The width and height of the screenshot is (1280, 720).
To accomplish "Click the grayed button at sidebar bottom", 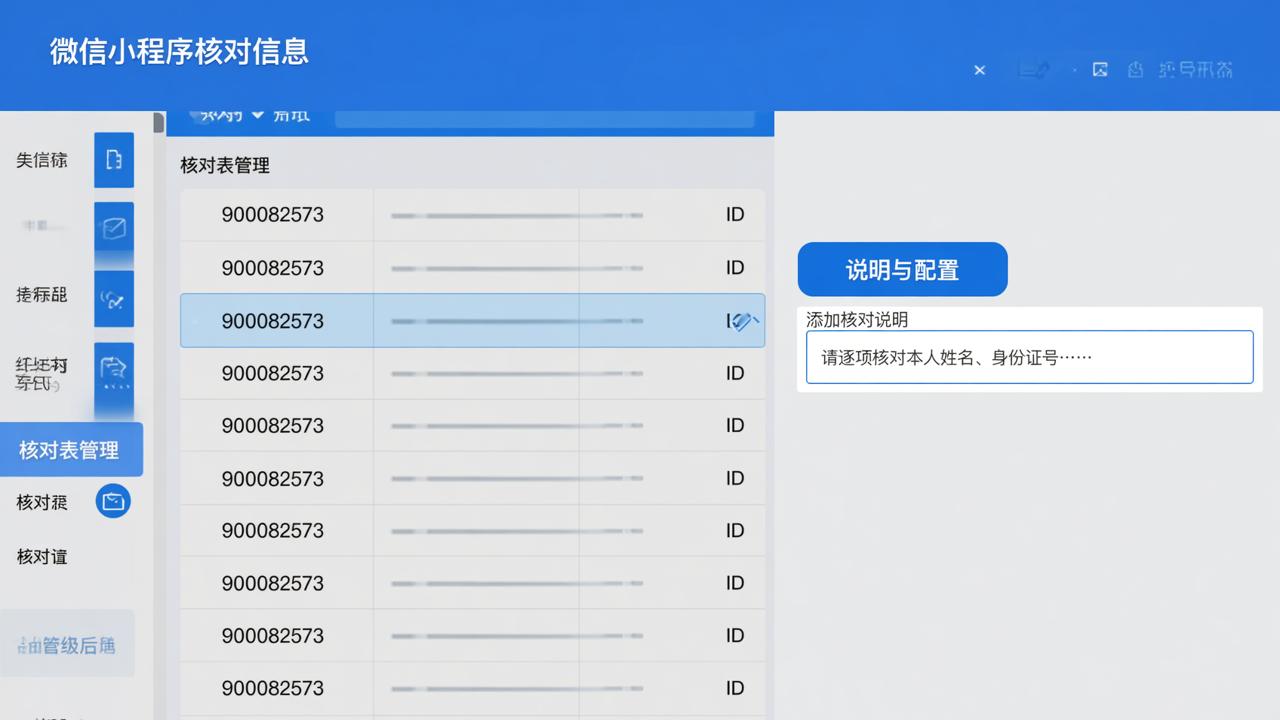I will pos(67,645).
